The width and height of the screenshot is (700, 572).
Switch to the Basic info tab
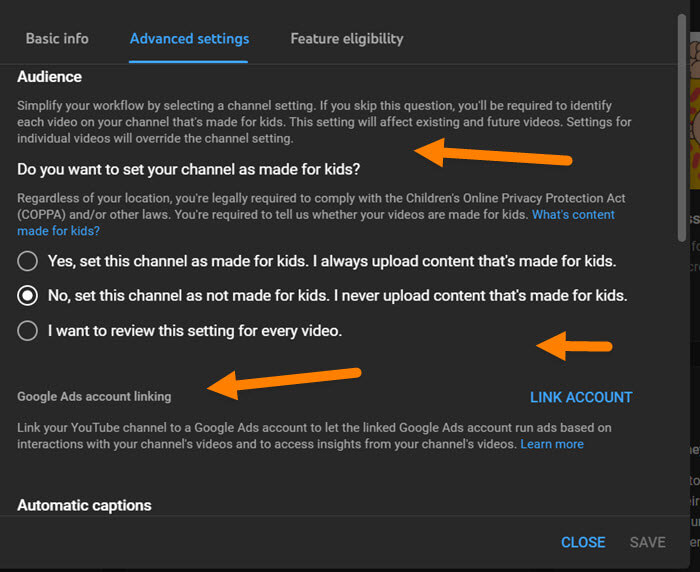point(57,39)
